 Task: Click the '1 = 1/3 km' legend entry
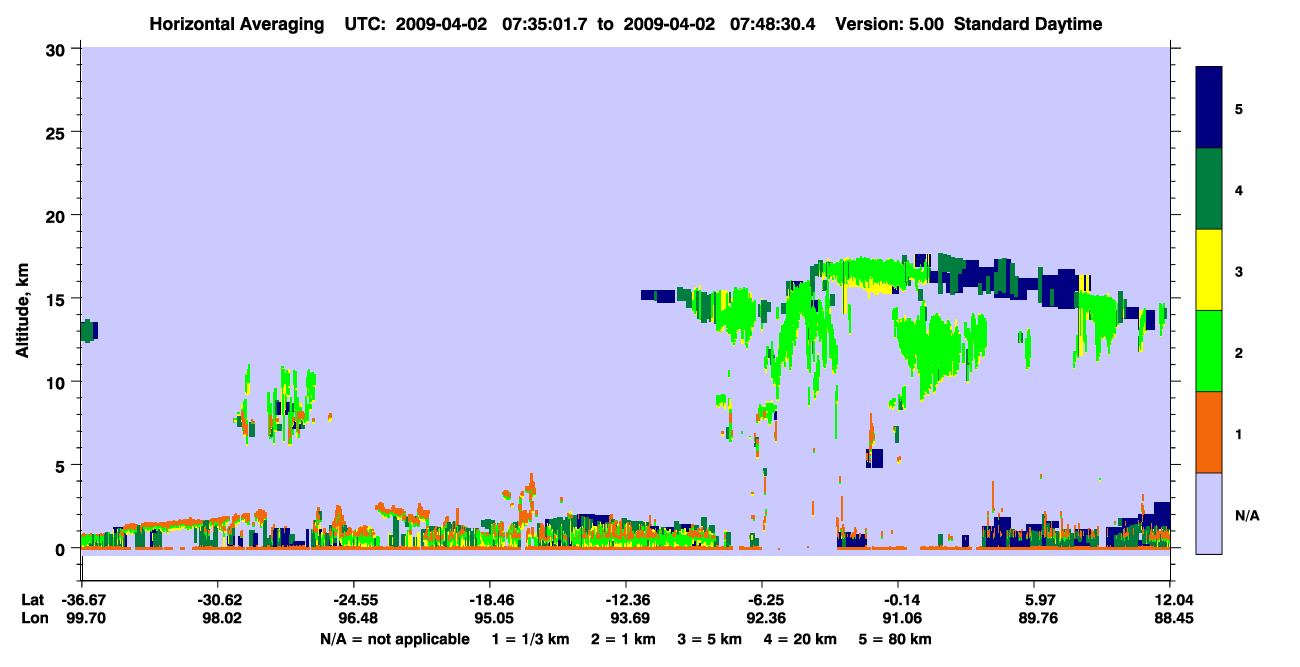532,639
